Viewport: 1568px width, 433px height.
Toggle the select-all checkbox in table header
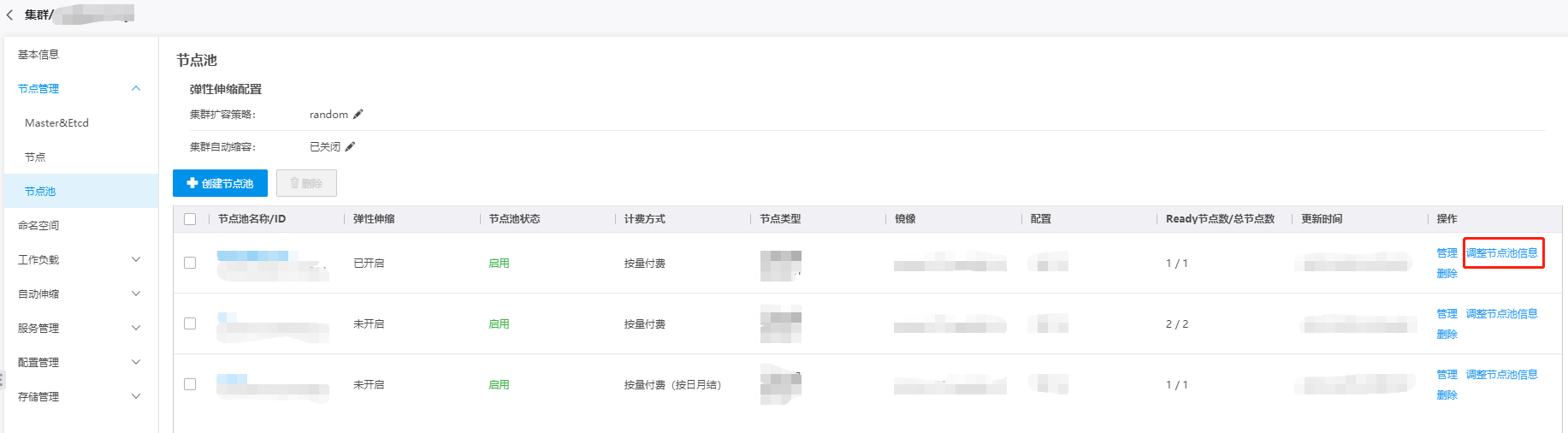[190, 219]
